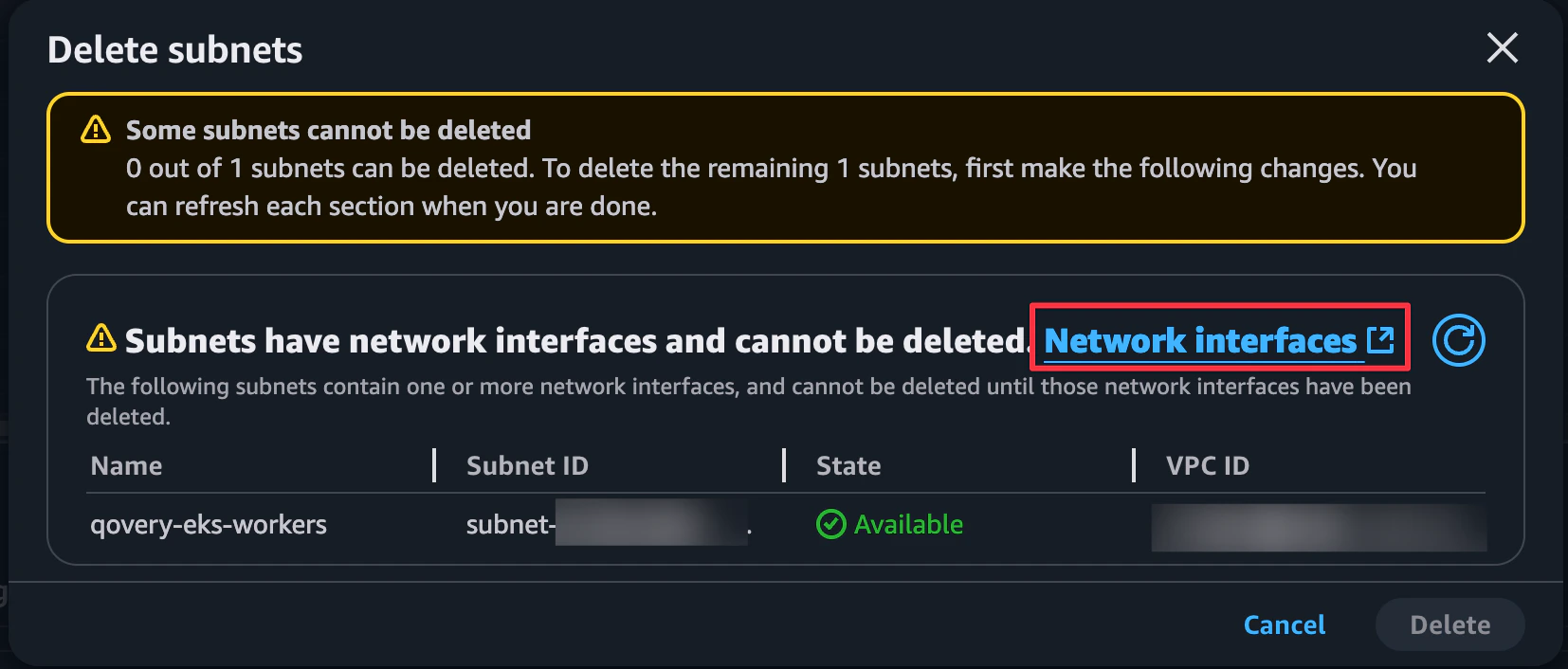Click the Cancel button
This screenshot has height=669, width=1568.
tap(1284, 624)
